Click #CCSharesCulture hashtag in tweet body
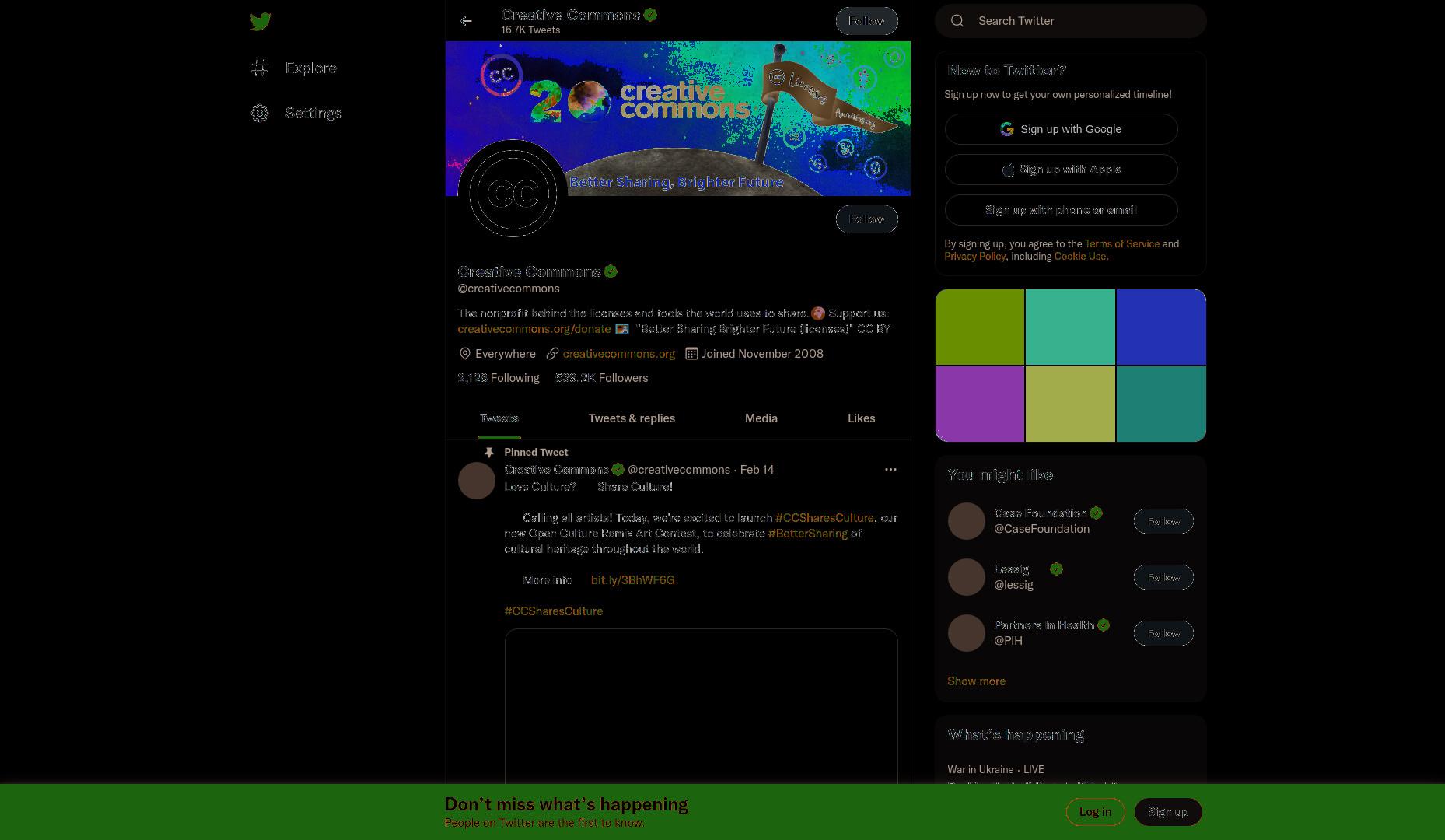Image resolution: width=1445 pixels, height=840 pixels. tap(824, 518)
